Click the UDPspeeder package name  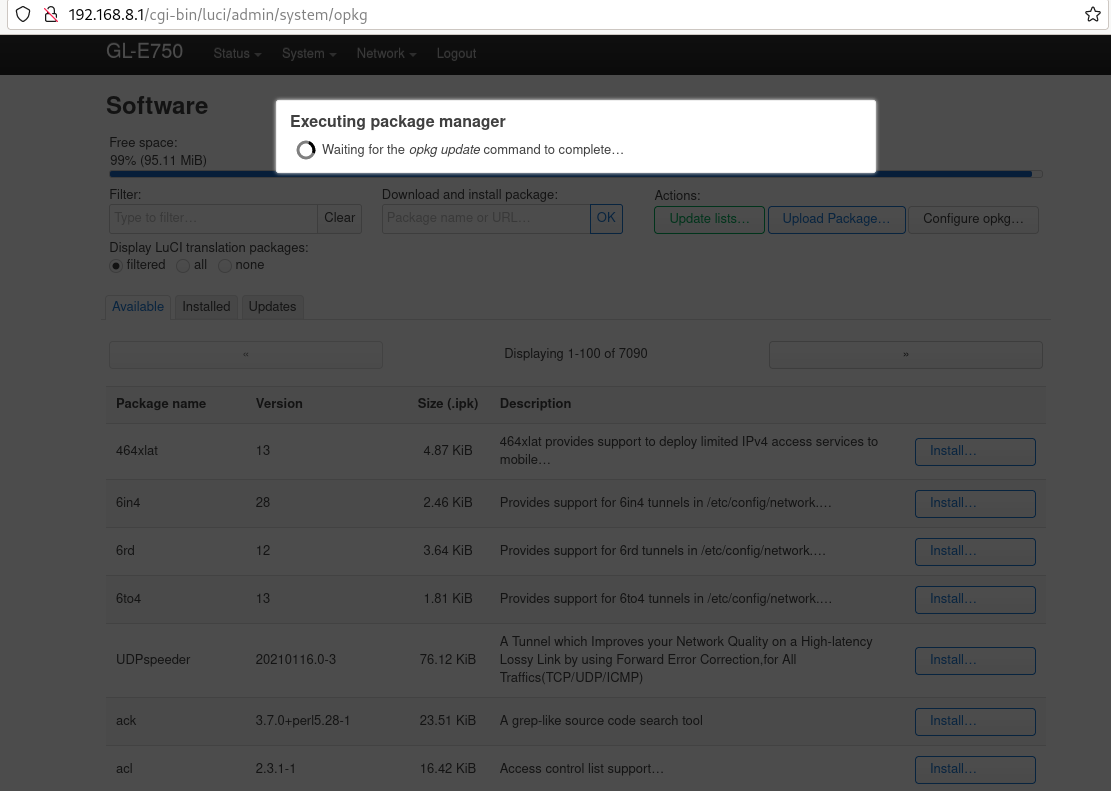tap(153, 660)
